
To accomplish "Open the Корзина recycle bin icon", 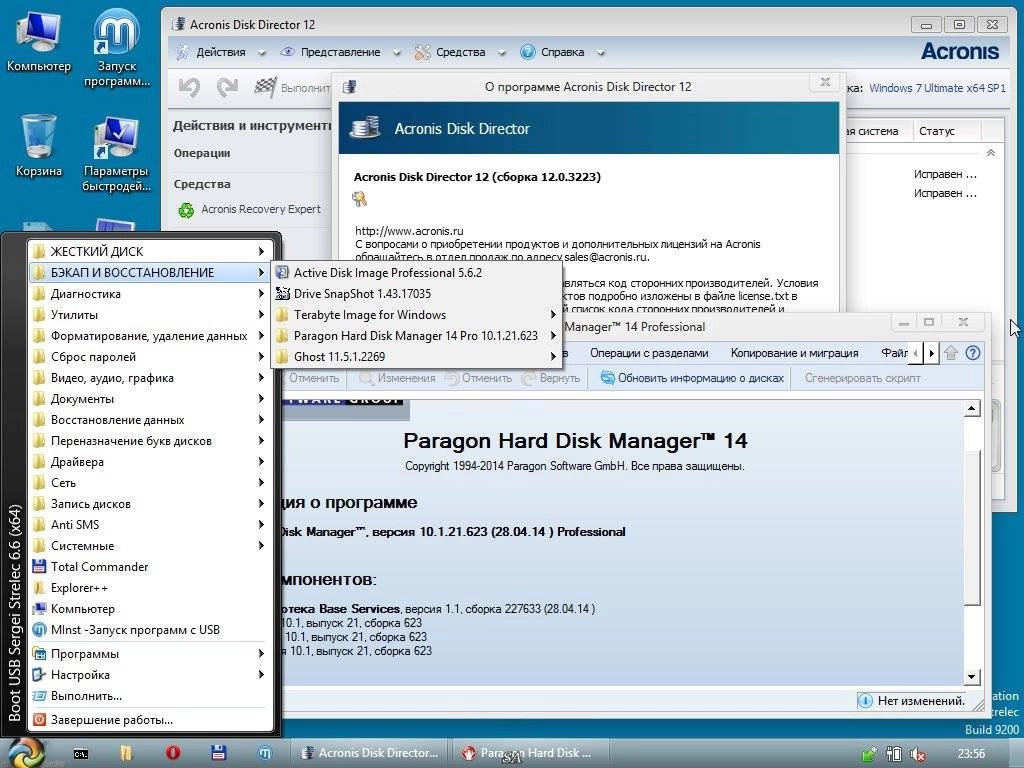I will [38, 145].
